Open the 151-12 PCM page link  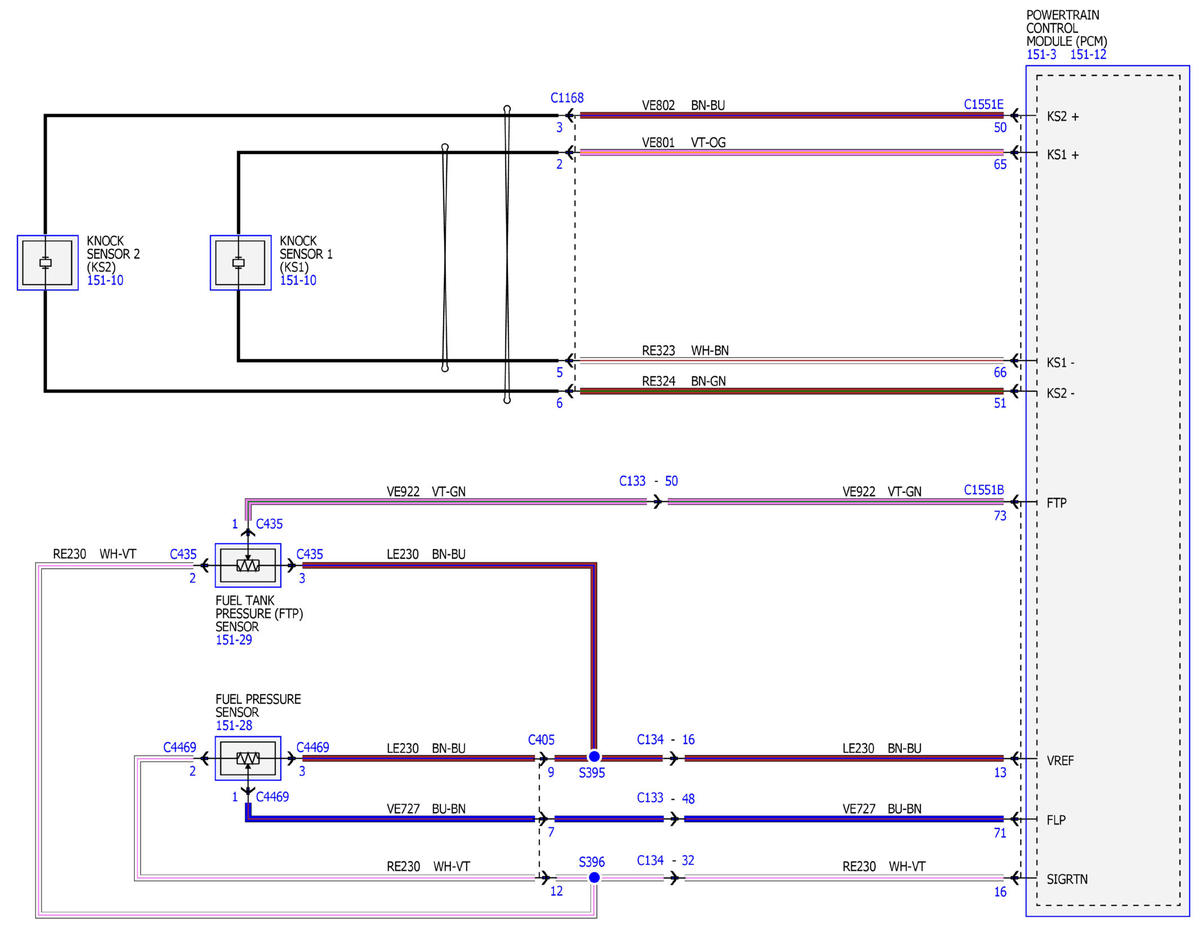(1088, 55)
